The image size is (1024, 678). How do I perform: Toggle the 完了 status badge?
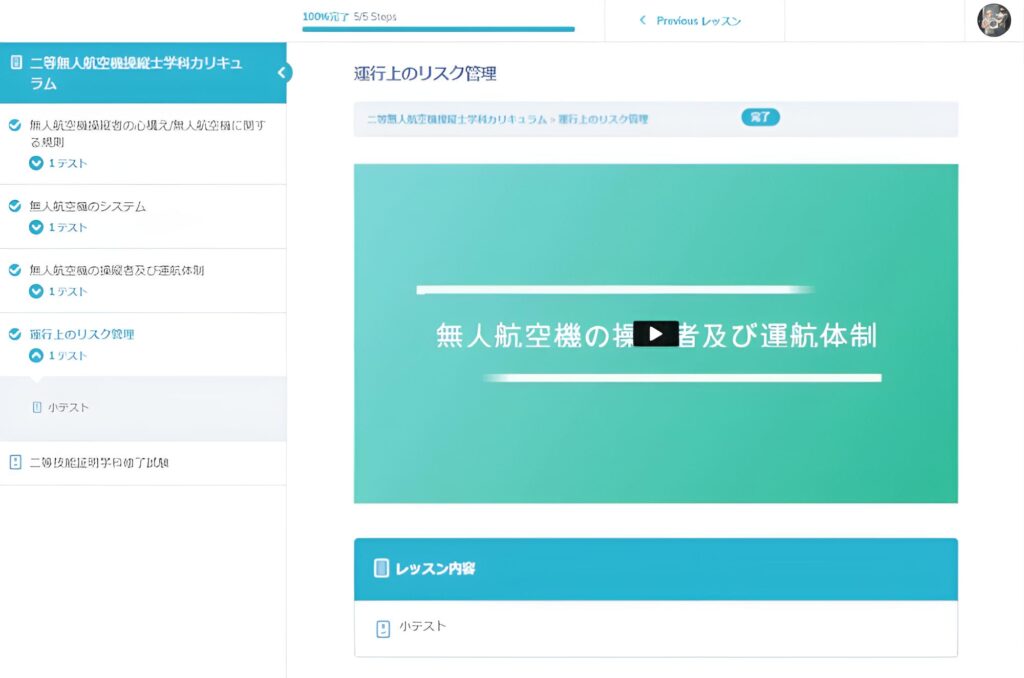760,117
